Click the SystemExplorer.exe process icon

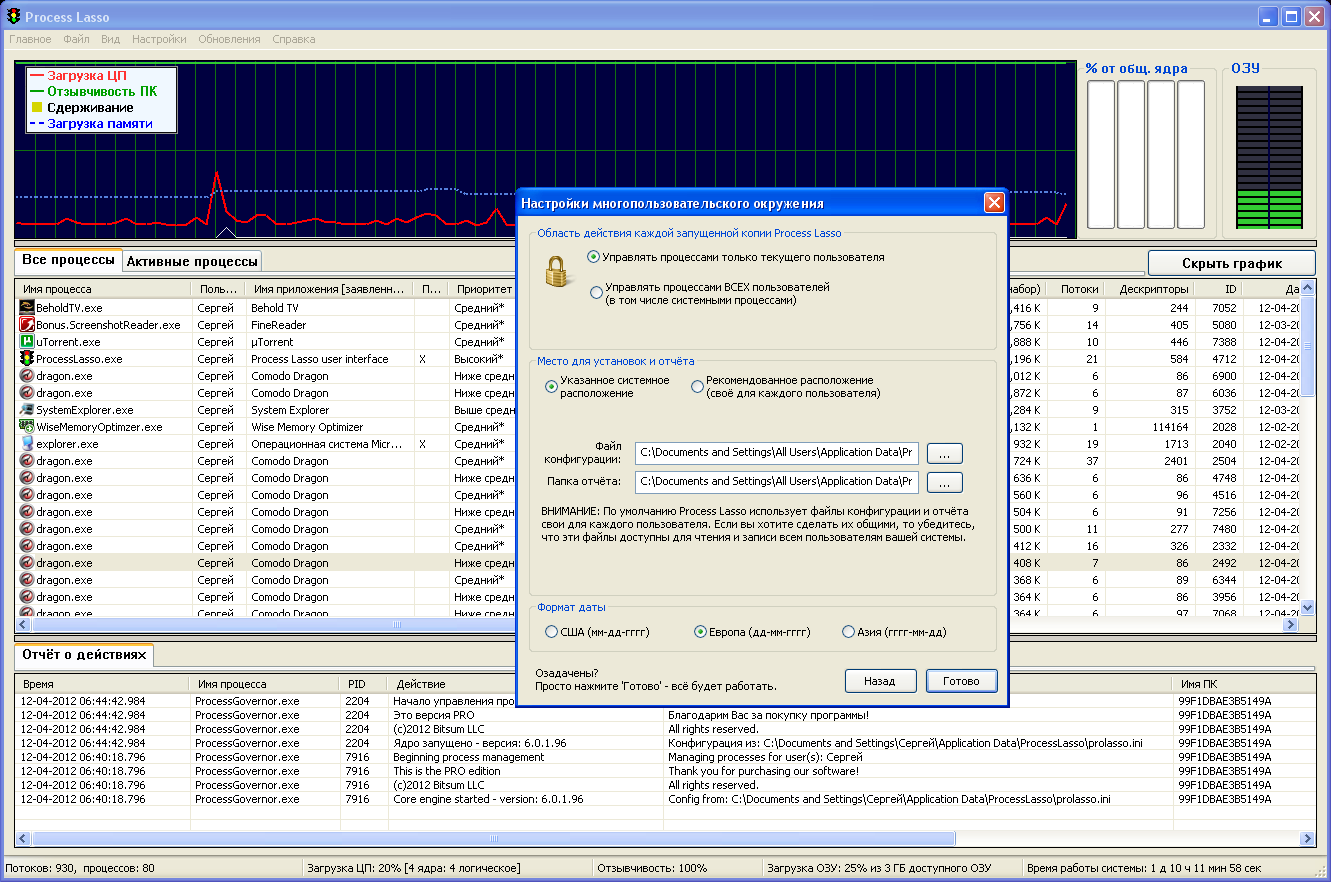[x=27, y=410]
